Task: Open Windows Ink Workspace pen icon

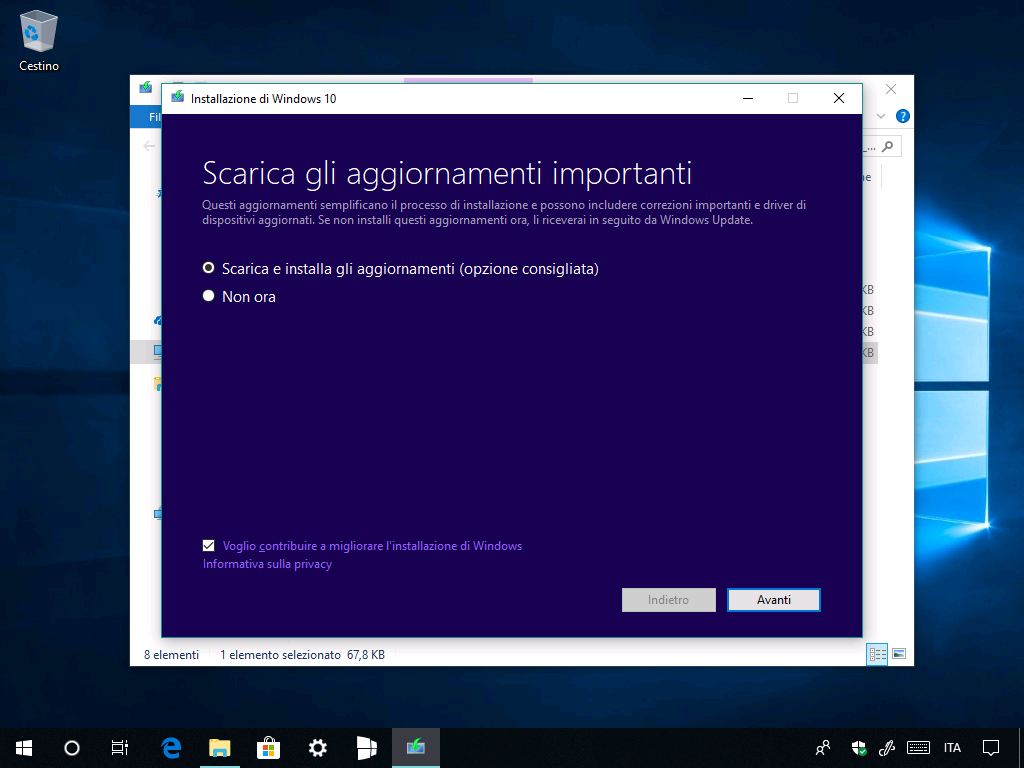Action: coord(887,748)
